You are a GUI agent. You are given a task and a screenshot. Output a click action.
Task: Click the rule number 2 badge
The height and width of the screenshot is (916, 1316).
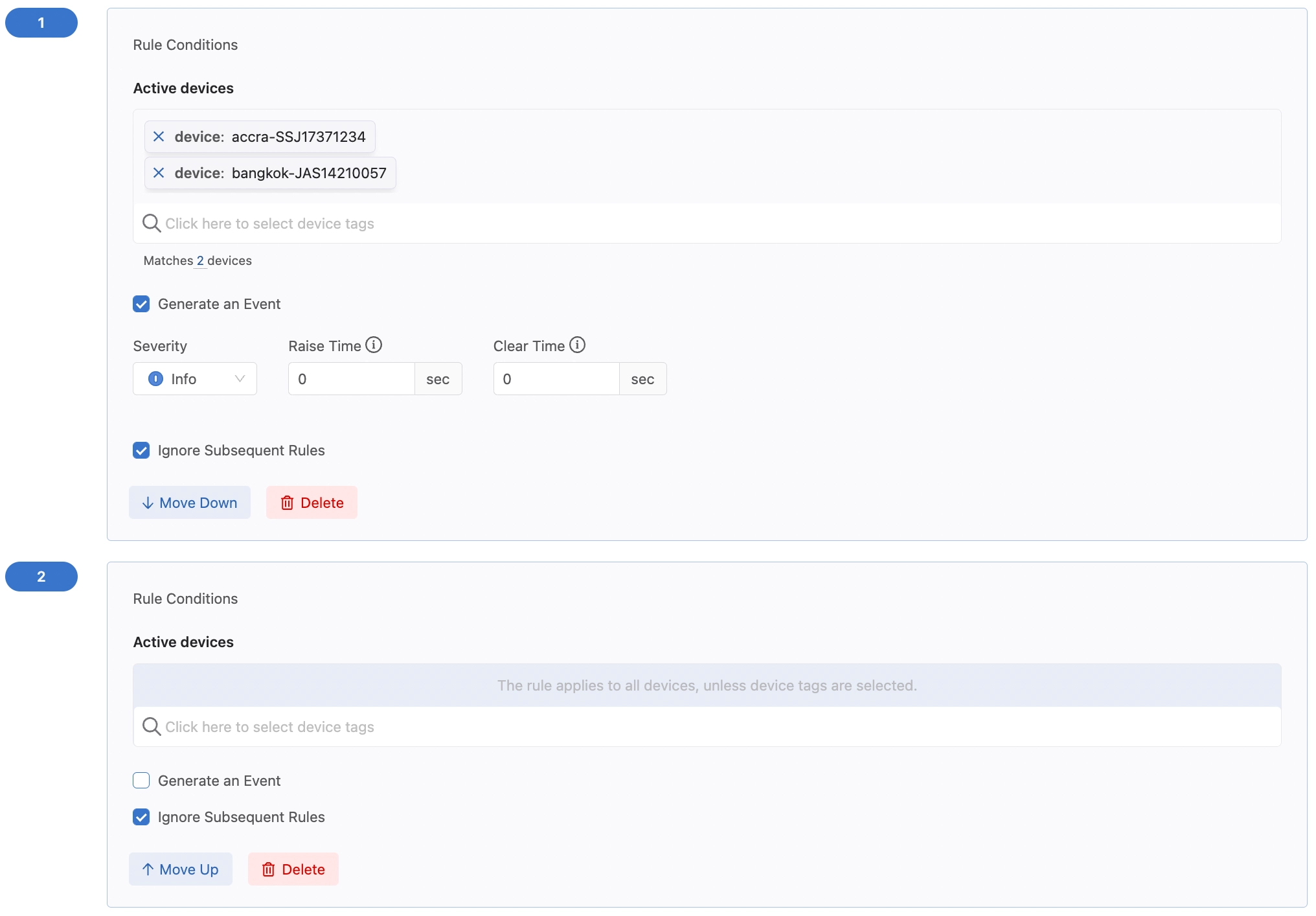point(41,577)
